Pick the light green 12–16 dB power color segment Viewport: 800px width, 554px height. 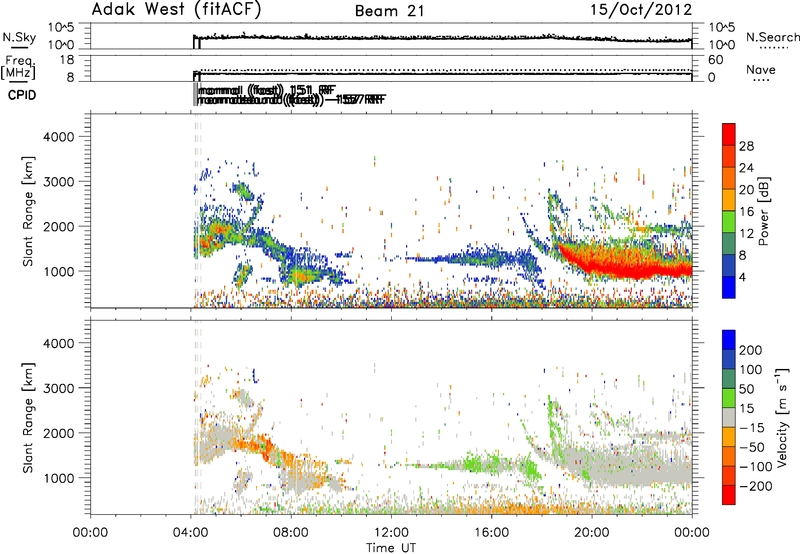(x=729, y=222)
